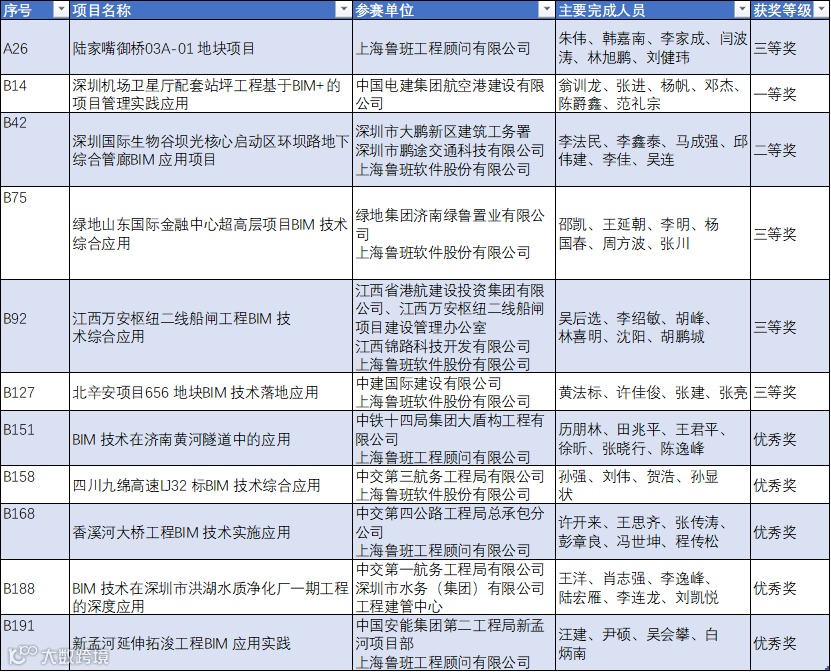Viewport: 831px width, 672px height.
Task: Select project 深圳国际生物谷坝光核心启动区 cell
Action: point(211,149)
